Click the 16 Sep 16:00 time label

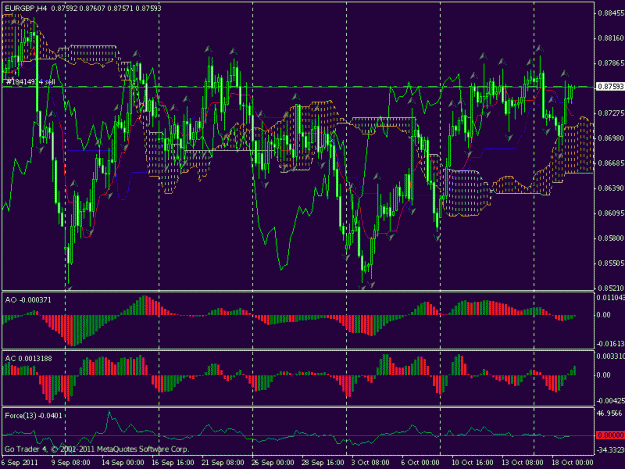[x=173, y=462]
